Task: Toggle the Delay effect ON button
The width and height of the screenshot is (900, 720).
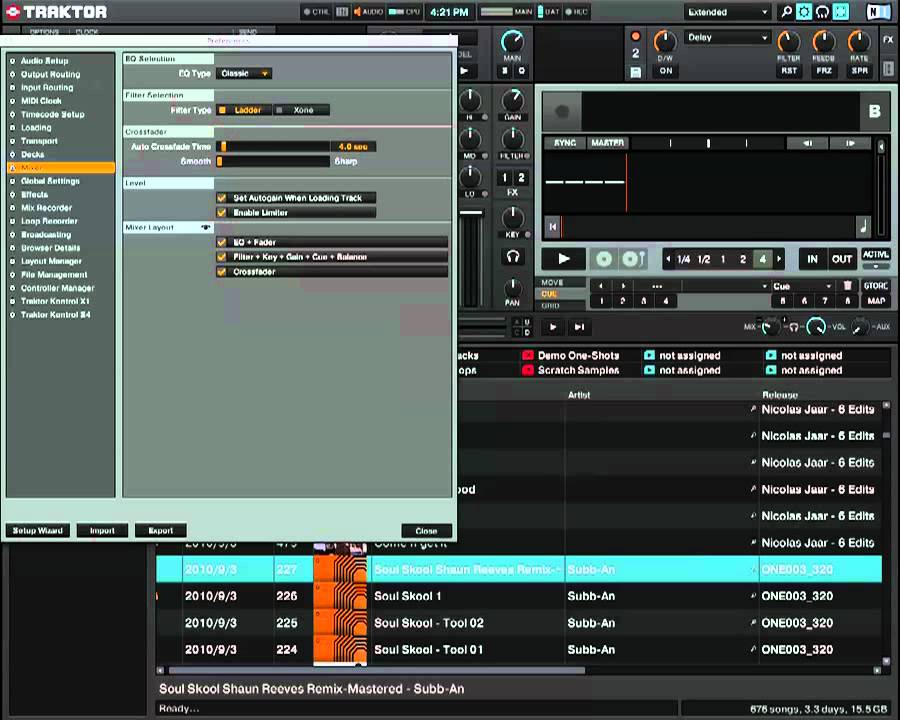Action: [x=666, y=71]
